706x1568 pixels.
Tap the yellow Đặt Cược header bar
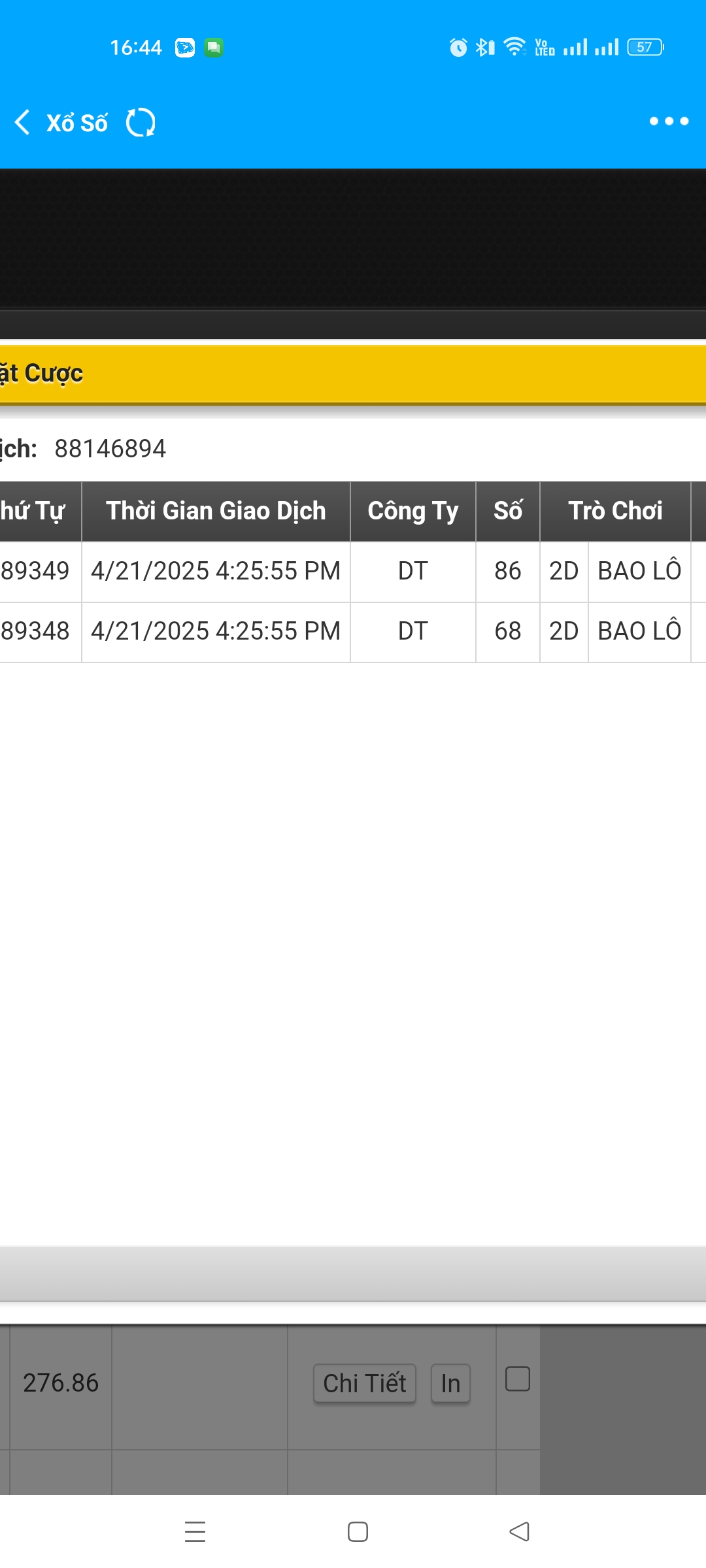coord(353,374)
